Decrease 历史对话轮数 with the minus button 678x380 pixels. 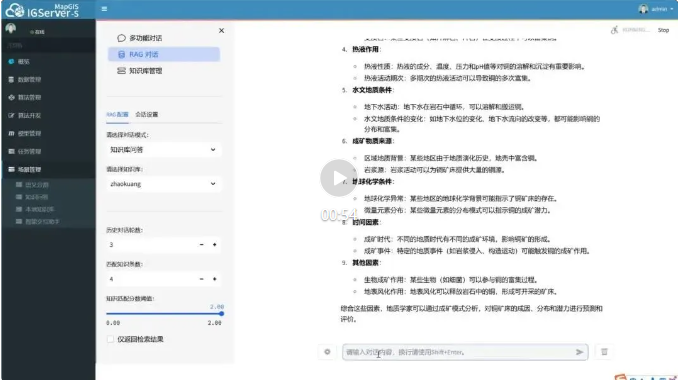click(201, 245)
